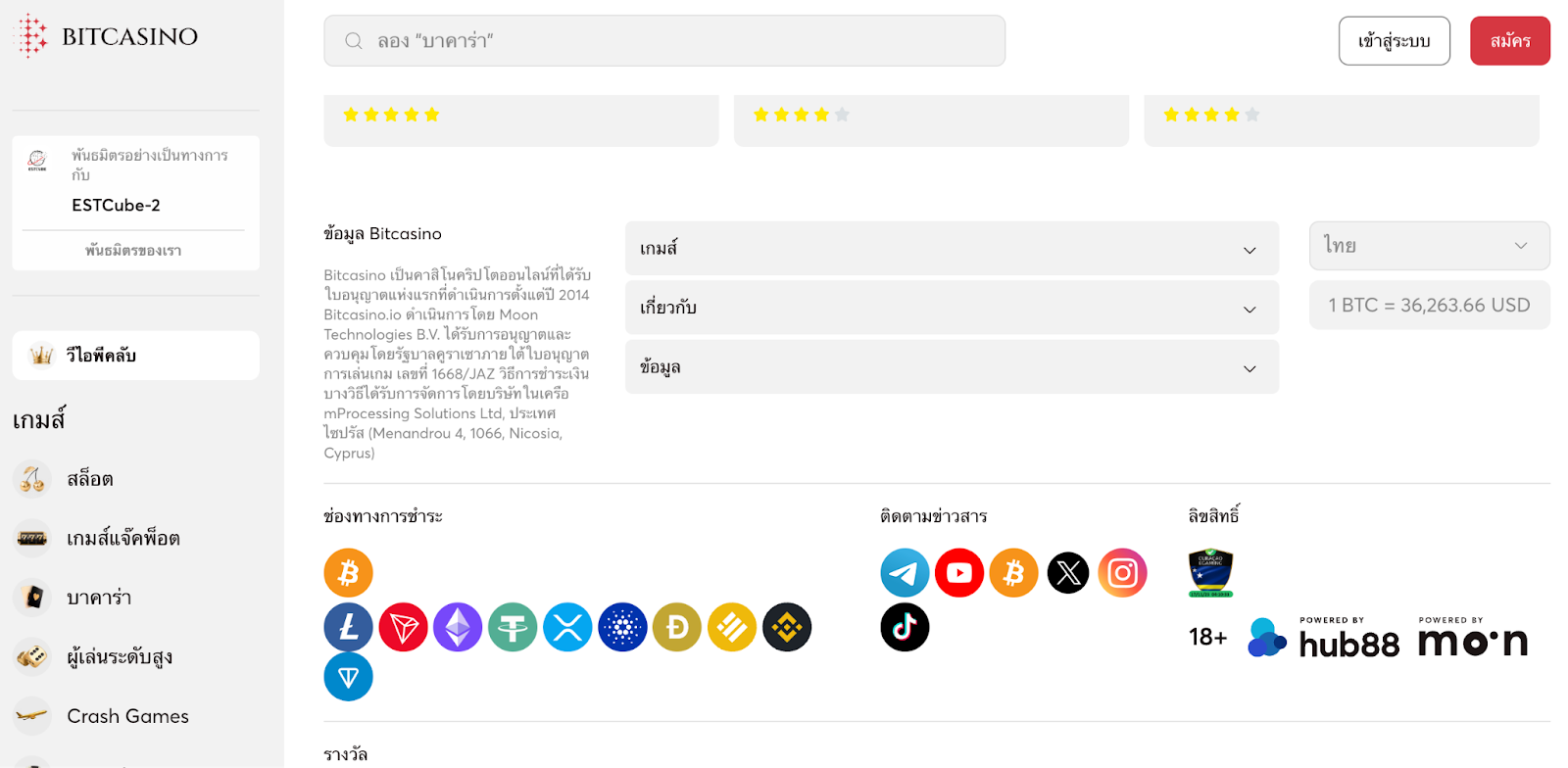Click the Tether payment icon
The image size is (1568, 768).
(x=513, y=627)
